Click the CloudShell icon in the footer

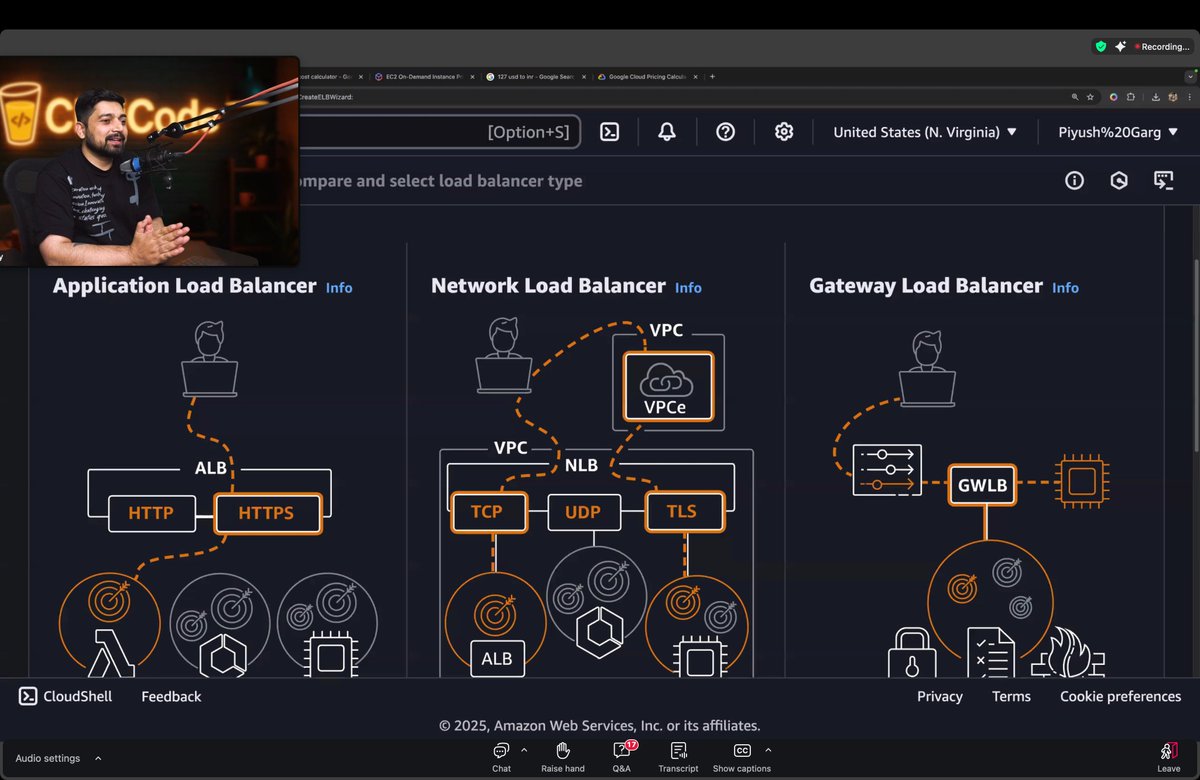tap(28, 696)
